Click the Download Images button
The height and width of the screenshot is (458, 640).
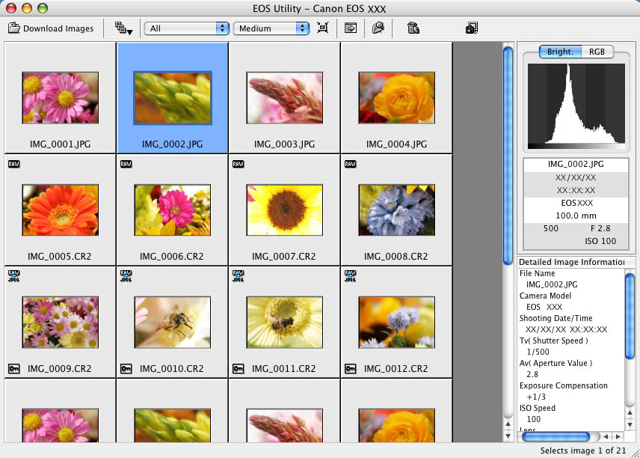point(51,28)
